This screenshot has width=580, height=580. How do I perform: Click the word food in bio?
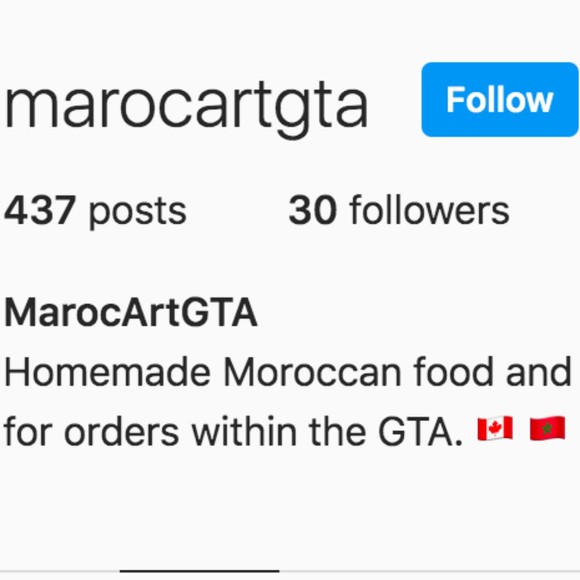453,371
